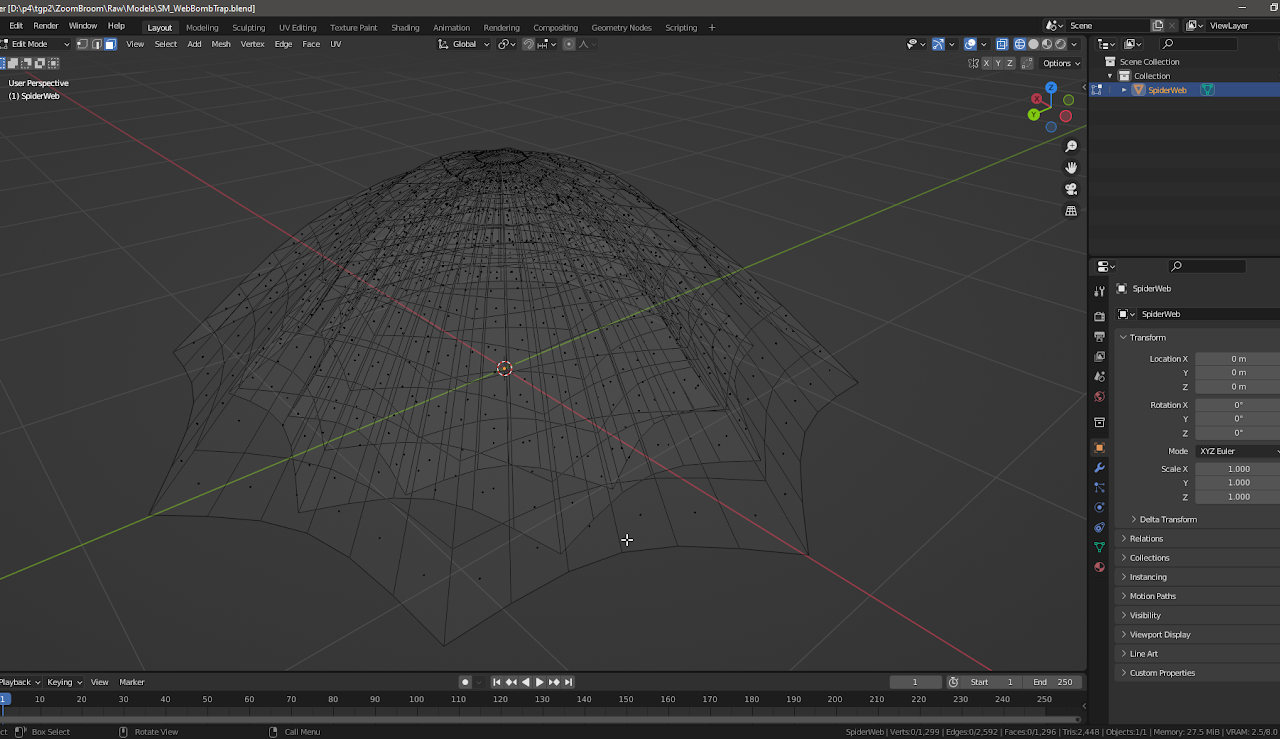
Task: Open the Object properties tab
Action: 1099,448
